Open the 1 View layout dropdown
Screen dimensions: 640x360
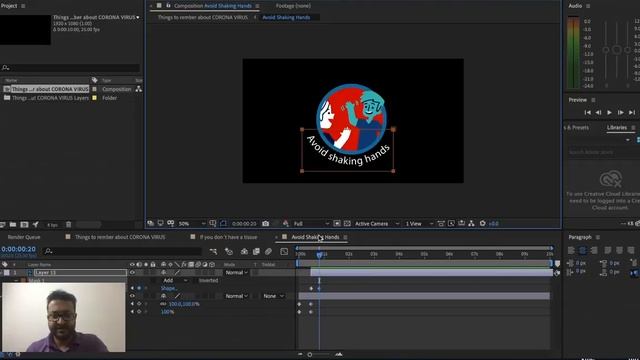pos(419,224)
